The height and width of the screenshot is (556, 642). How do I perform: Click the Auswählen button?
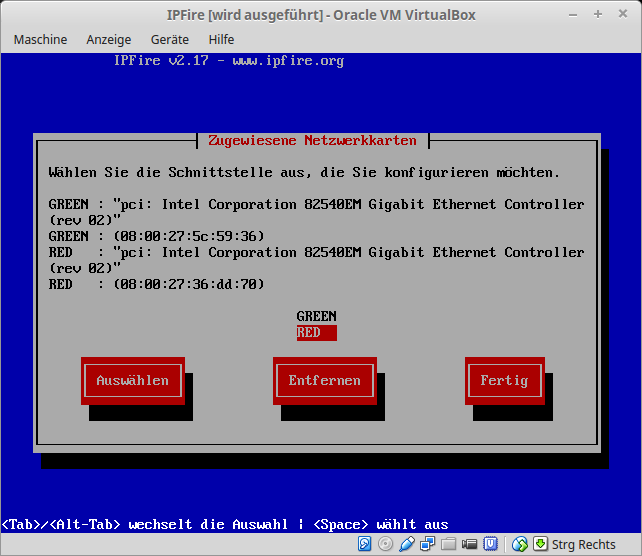[133, 381]
